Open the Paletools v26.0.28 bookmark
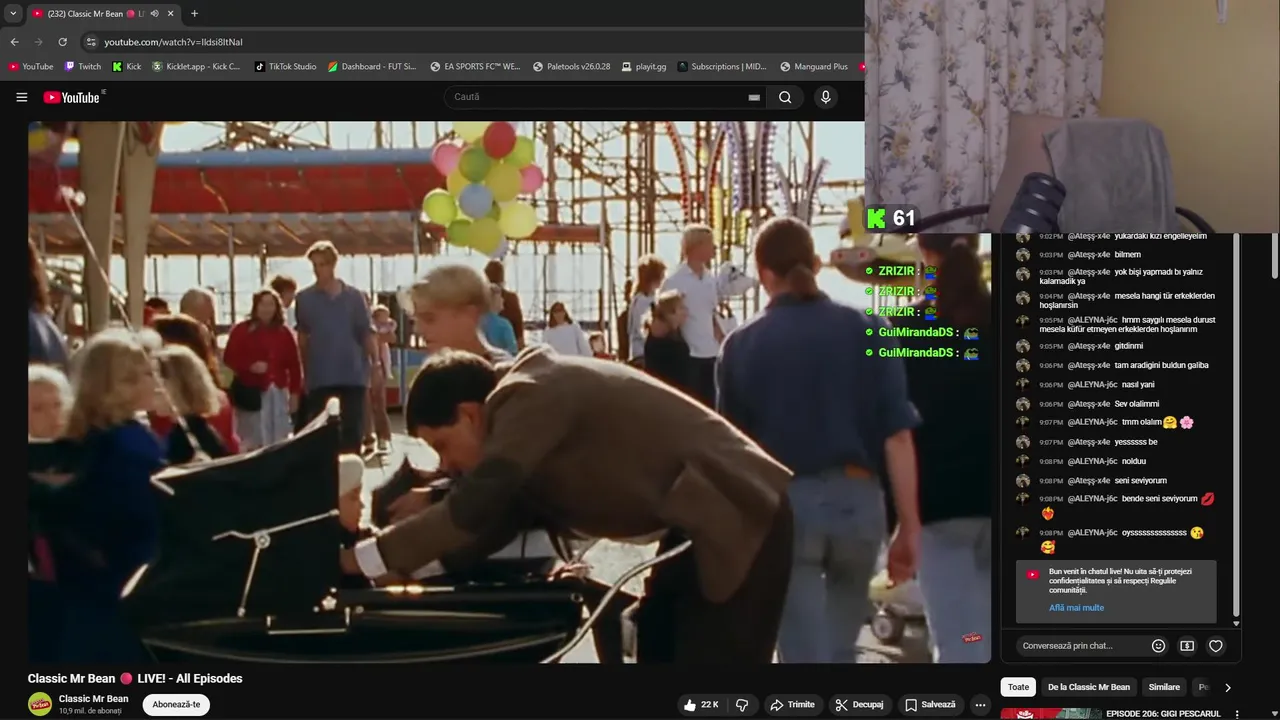The width and height of the screenshot is (1280, 720). coord(571,67)
